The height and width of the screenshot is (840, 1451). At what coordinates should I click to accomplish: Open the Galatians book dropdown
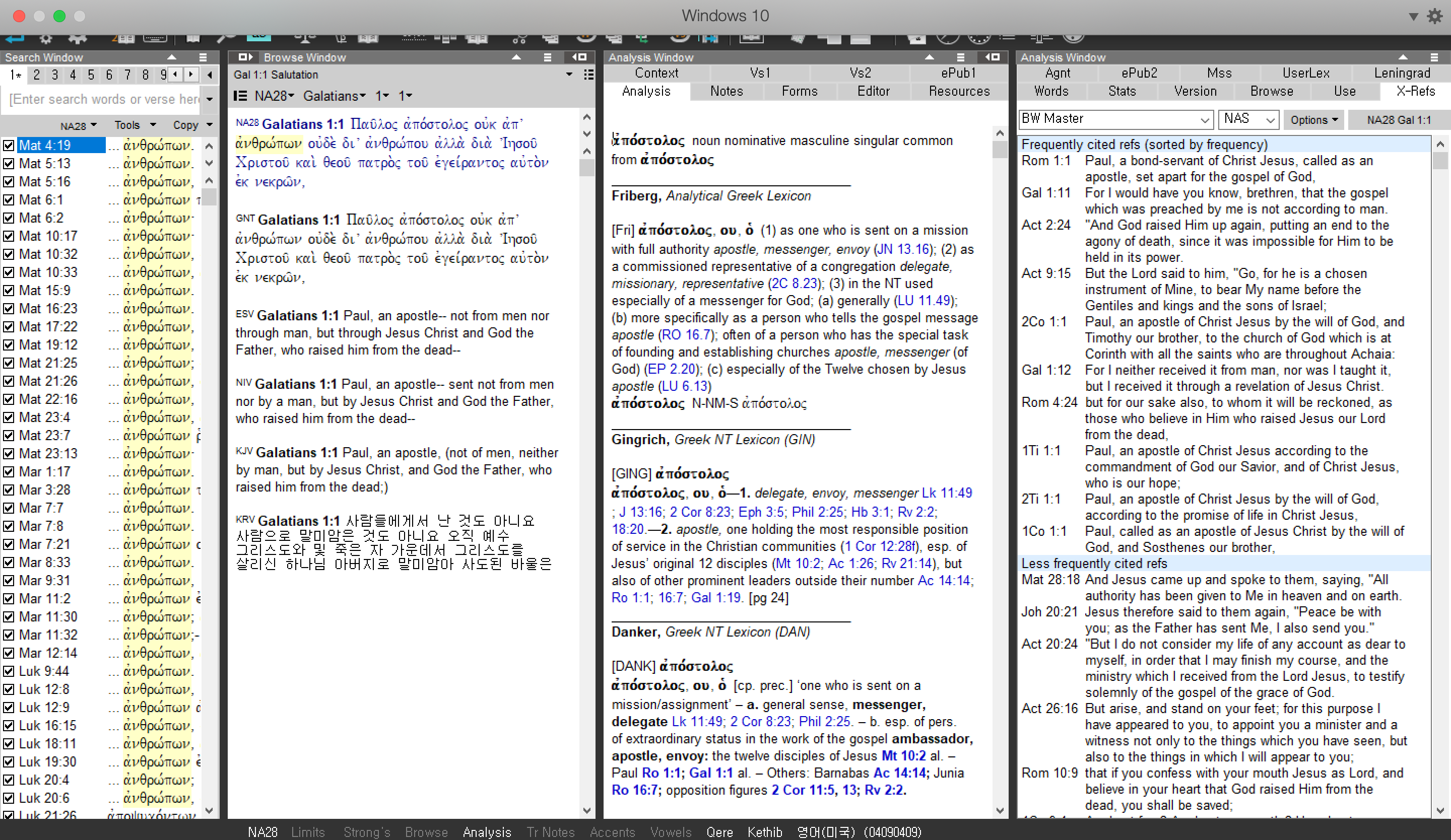[334, 96]
